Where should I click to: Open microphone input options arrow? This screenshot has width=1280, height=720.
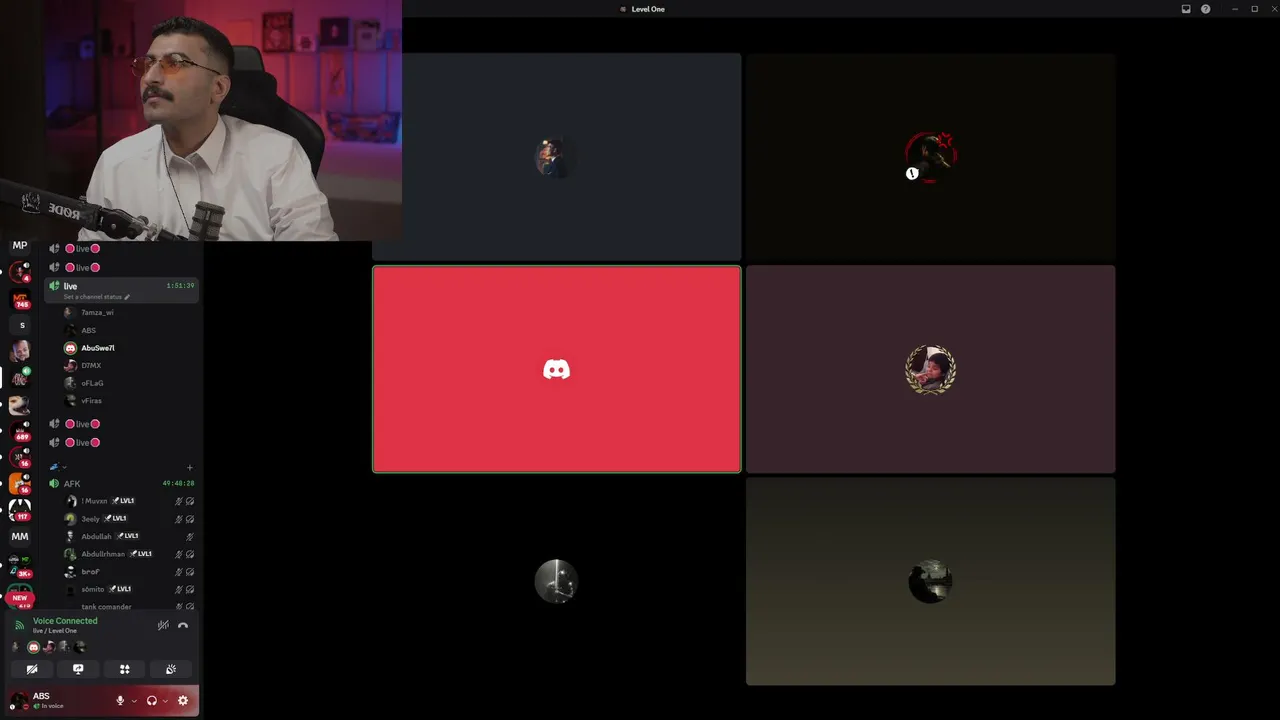click(134, 701)
